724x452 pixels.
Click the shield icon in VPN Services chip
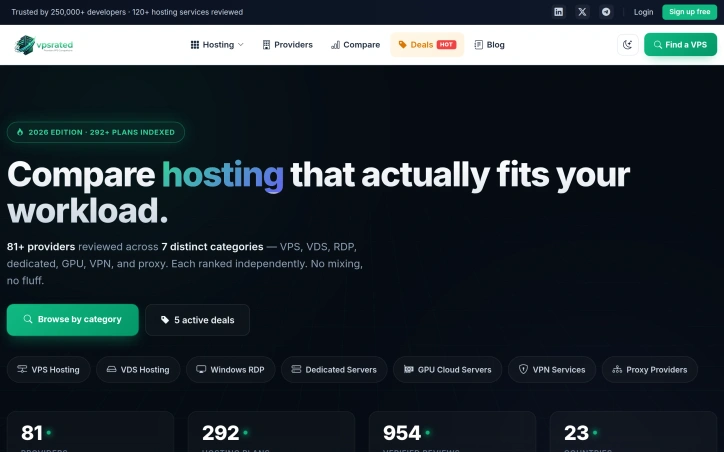pos(523,369)
